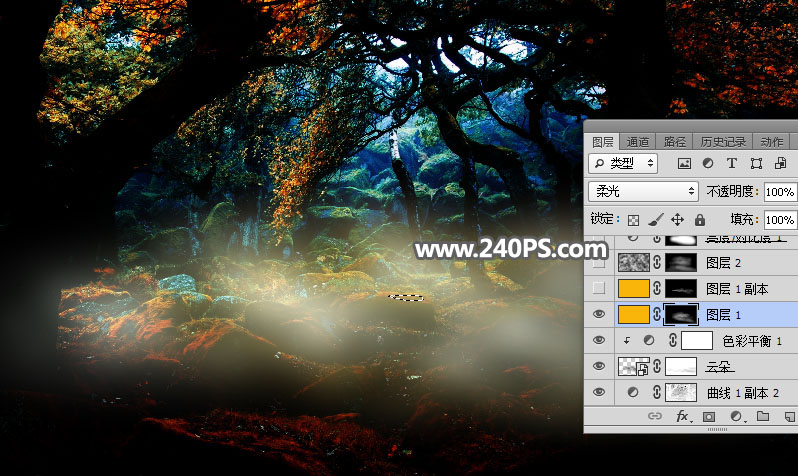Click orange fill thumbnail of 图层 1 副本
Screen dimensions: 798x476
click(x=634, y=288)
